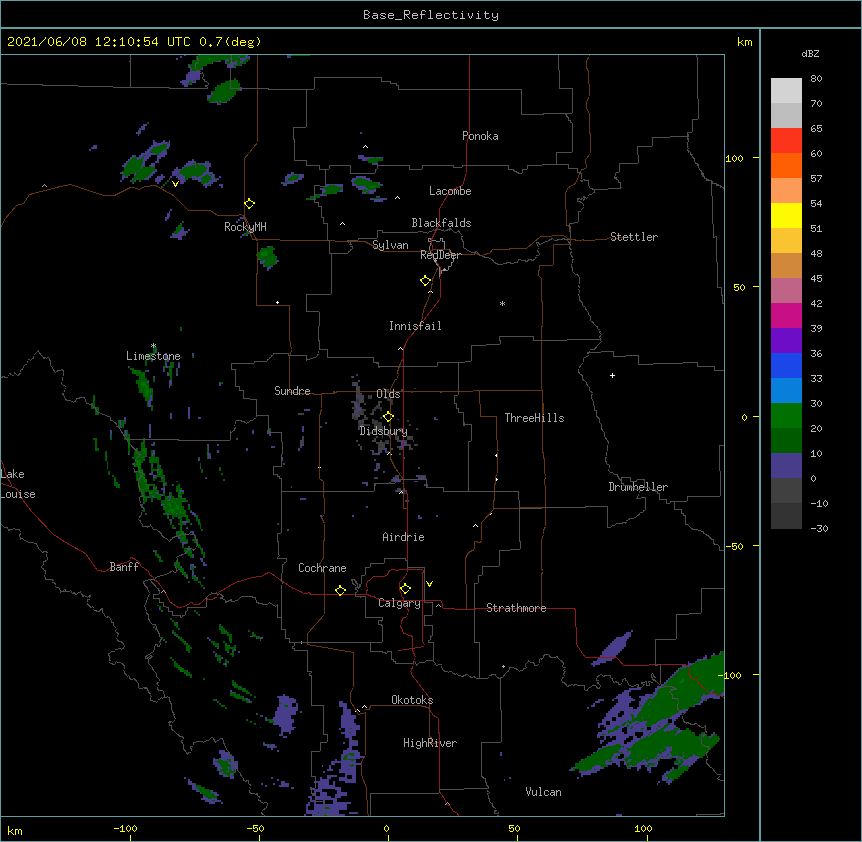Select the Didsbury label
The image size is (862, 842).
coord(383,431)
